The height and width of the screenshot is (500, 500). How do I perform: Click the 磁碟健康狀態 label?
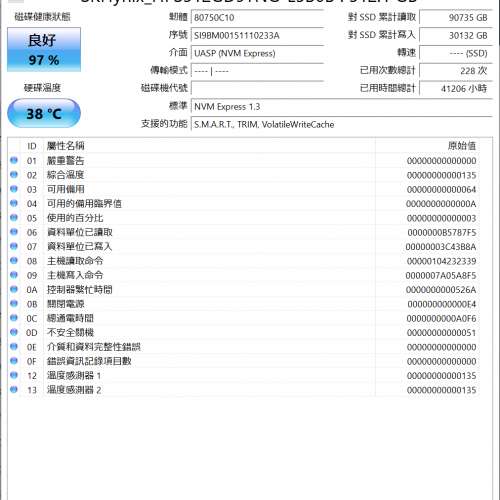[42, 16]
